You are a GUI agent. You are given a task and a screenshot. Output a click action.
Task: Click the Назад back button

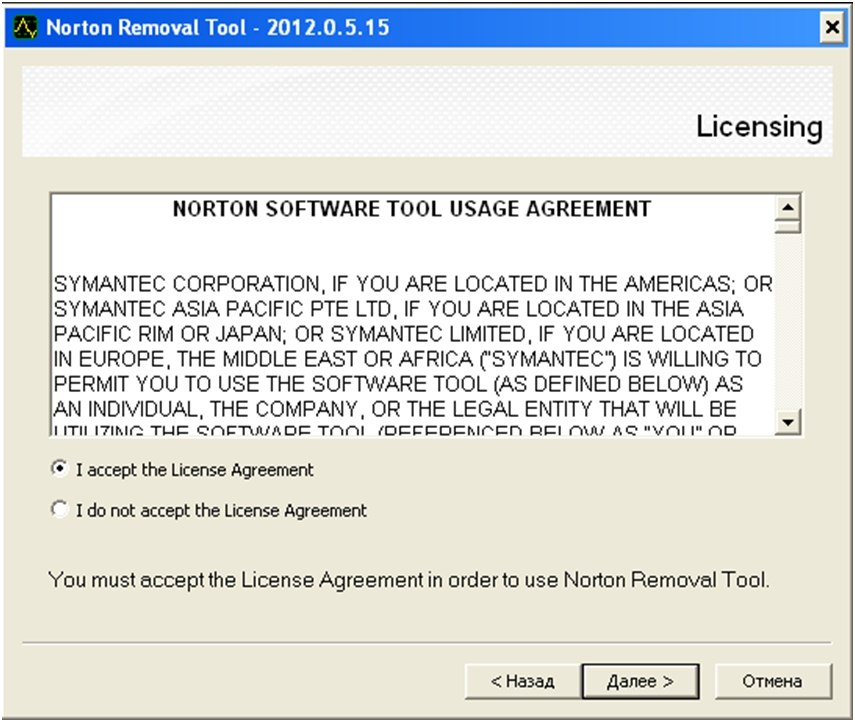[x=522, y=681]
